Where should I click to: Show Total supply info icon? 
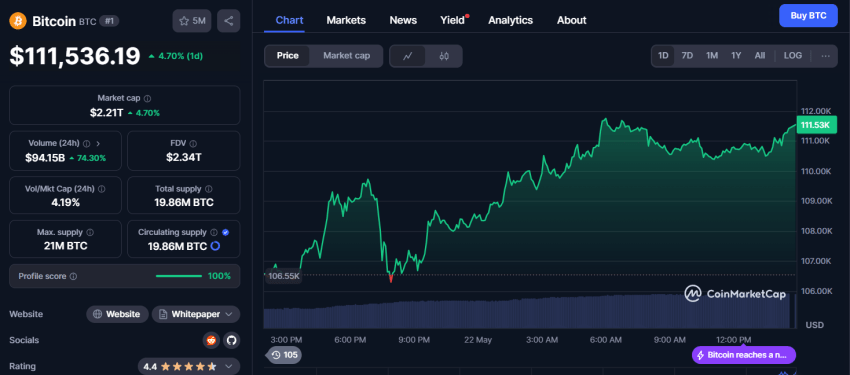(209, 189)
